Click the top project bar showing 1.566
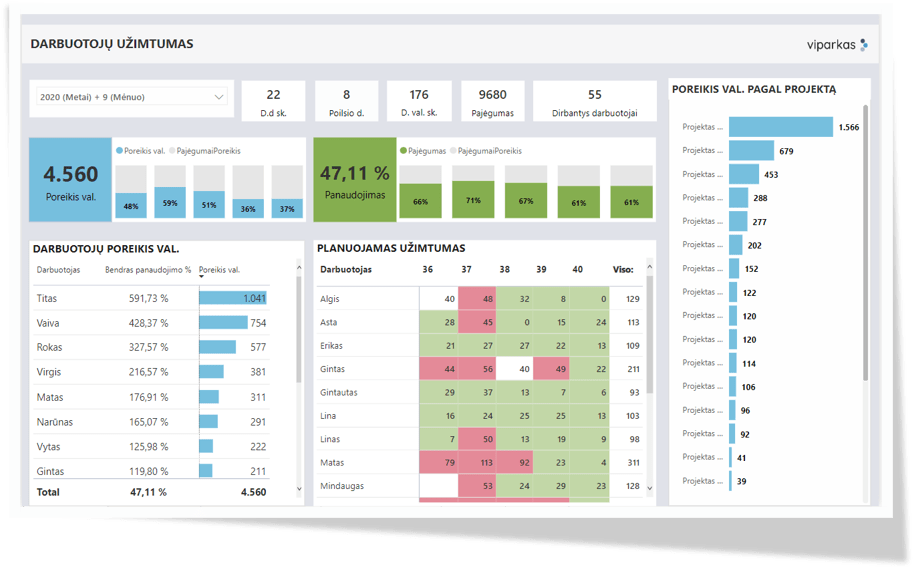The width and height of the screenshot is (914, 569). coord(780,127)
